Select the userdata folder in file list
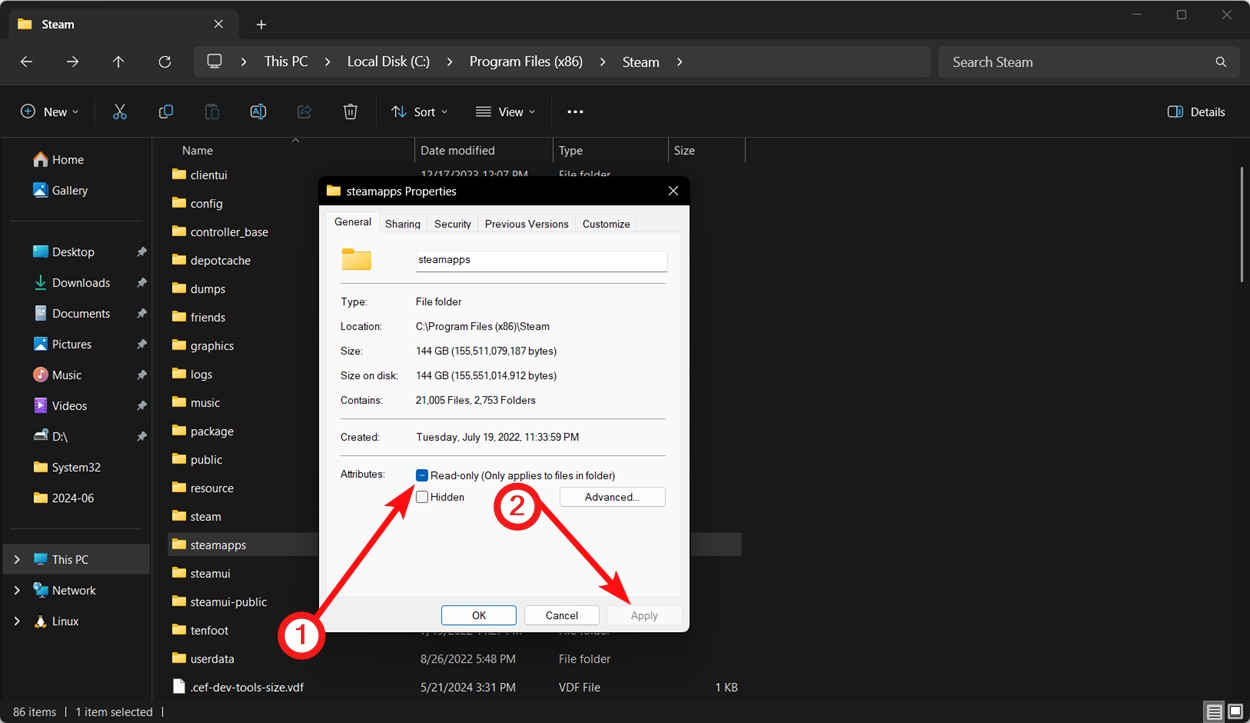The image size is (1250, 723). click(x=212, y=659)
